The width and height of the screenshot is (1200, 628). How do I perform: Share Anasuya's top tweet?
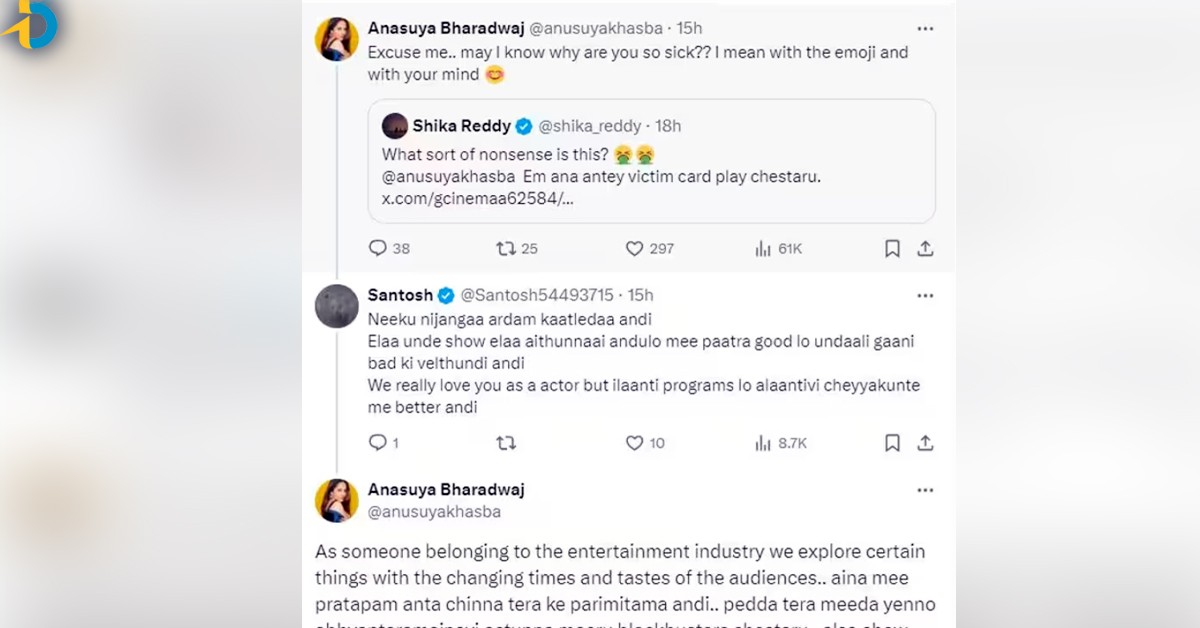(x=926, y=248)
